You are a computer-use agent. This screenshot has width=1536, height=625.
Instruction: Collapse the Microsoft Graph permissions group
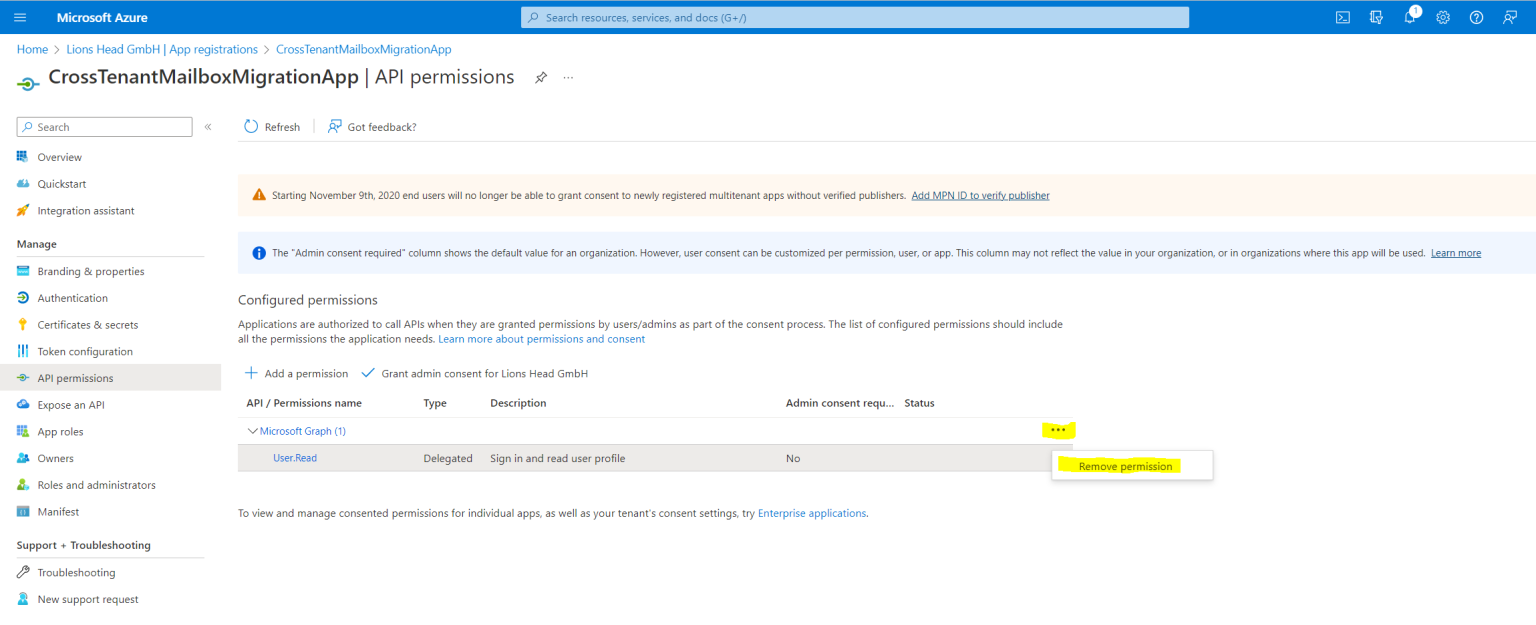click(x=253, y=431)
